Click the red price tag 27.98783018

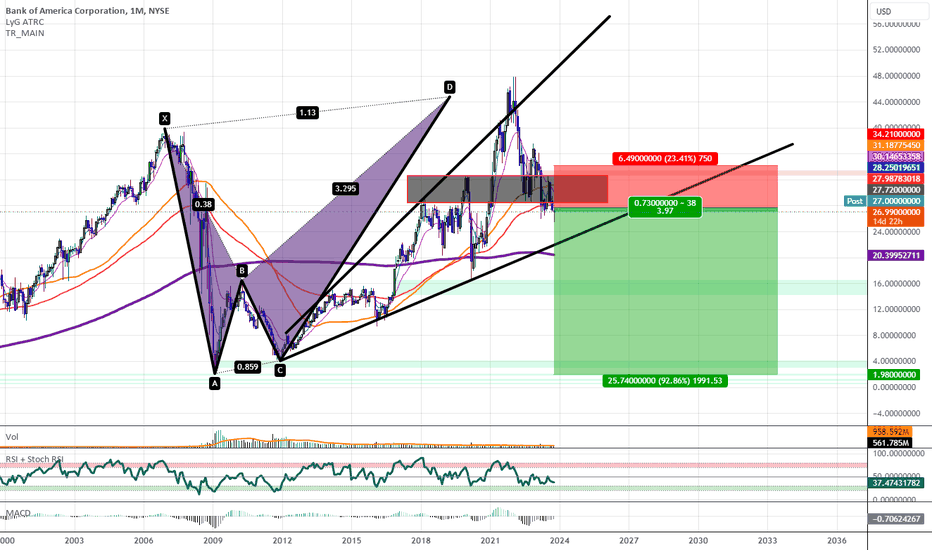tap(896, 179)
